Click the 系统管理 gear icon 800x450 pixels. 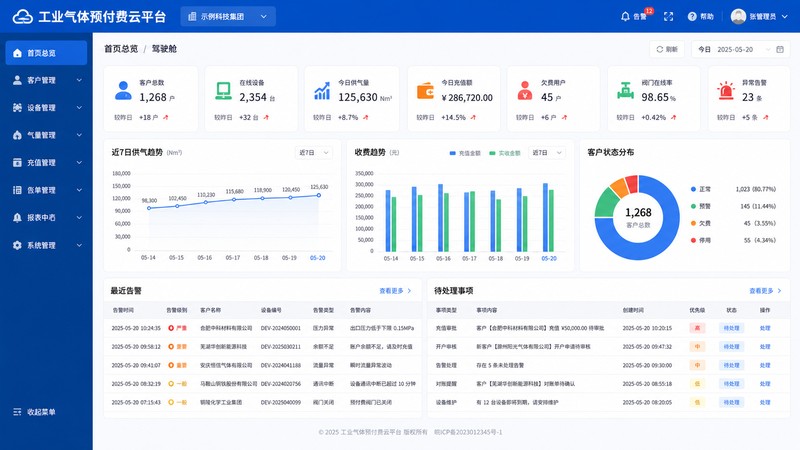[17, 245]
